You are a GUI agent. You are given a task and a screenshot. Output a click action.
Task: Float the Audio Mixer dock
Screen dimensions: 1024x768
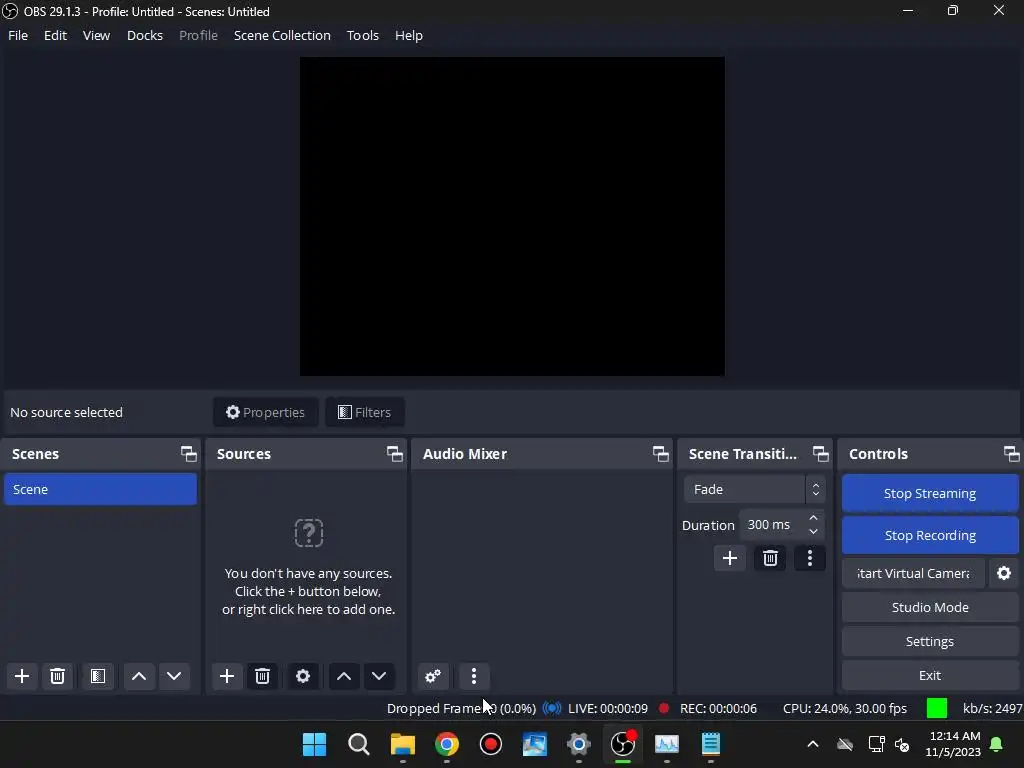[x=661, y=454]
